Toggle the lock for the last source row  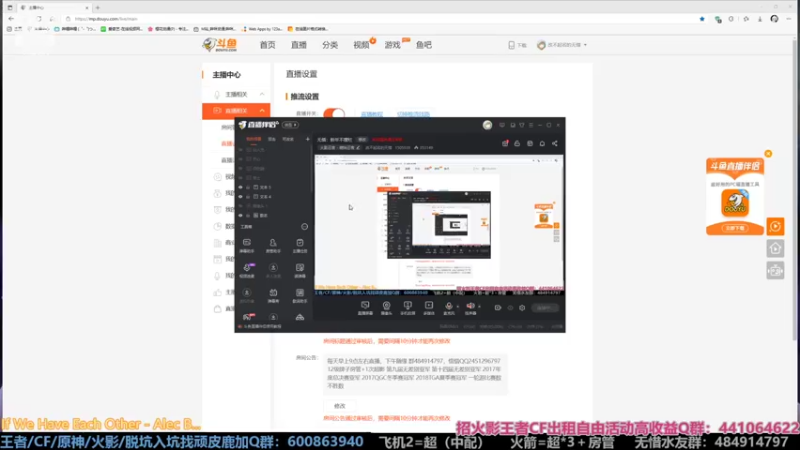coord(248,215)
